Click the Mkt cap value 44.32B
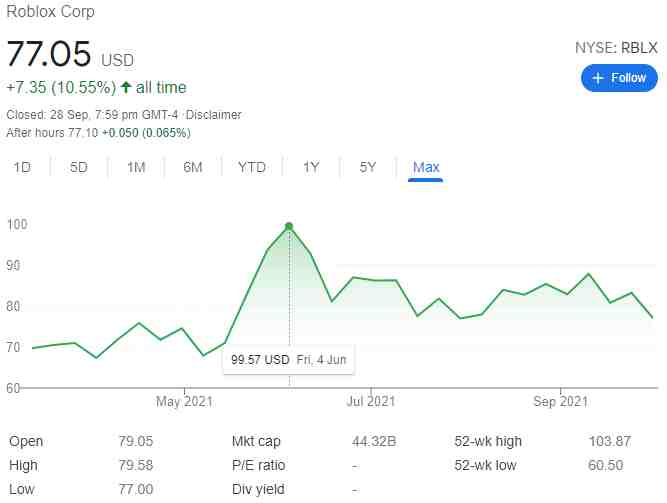This screenshot has width=667, height=503. (374, 441)
